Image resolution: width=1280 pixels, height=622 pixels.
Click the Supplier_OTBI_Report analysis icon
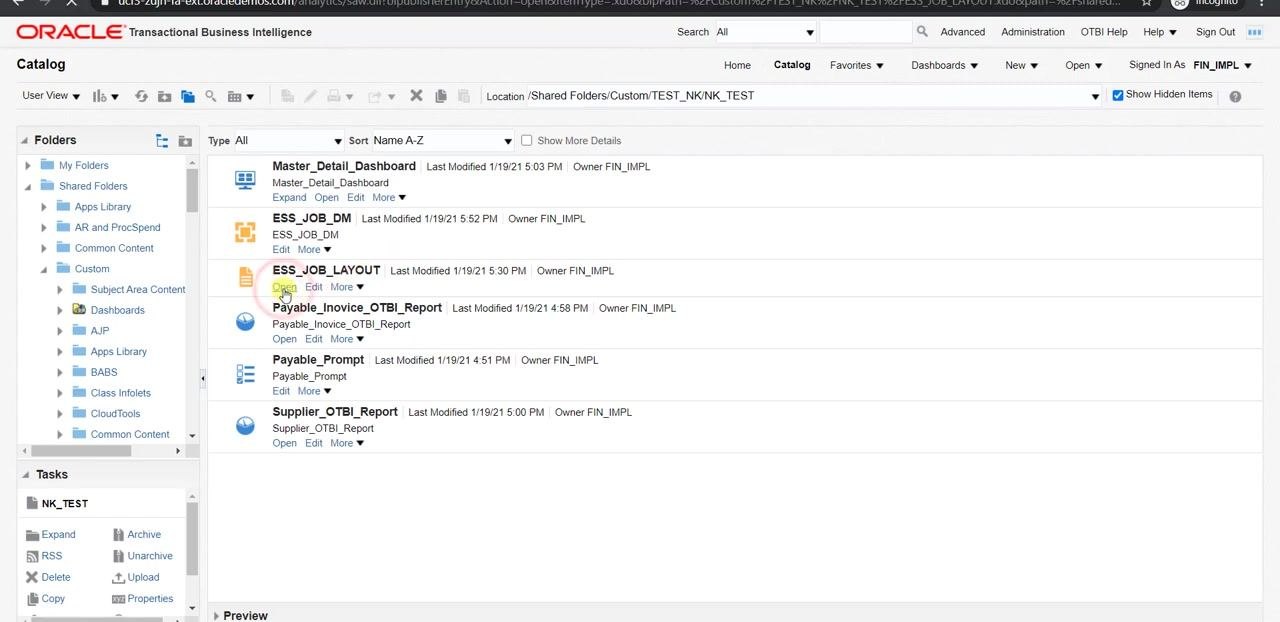click(245, 426)
